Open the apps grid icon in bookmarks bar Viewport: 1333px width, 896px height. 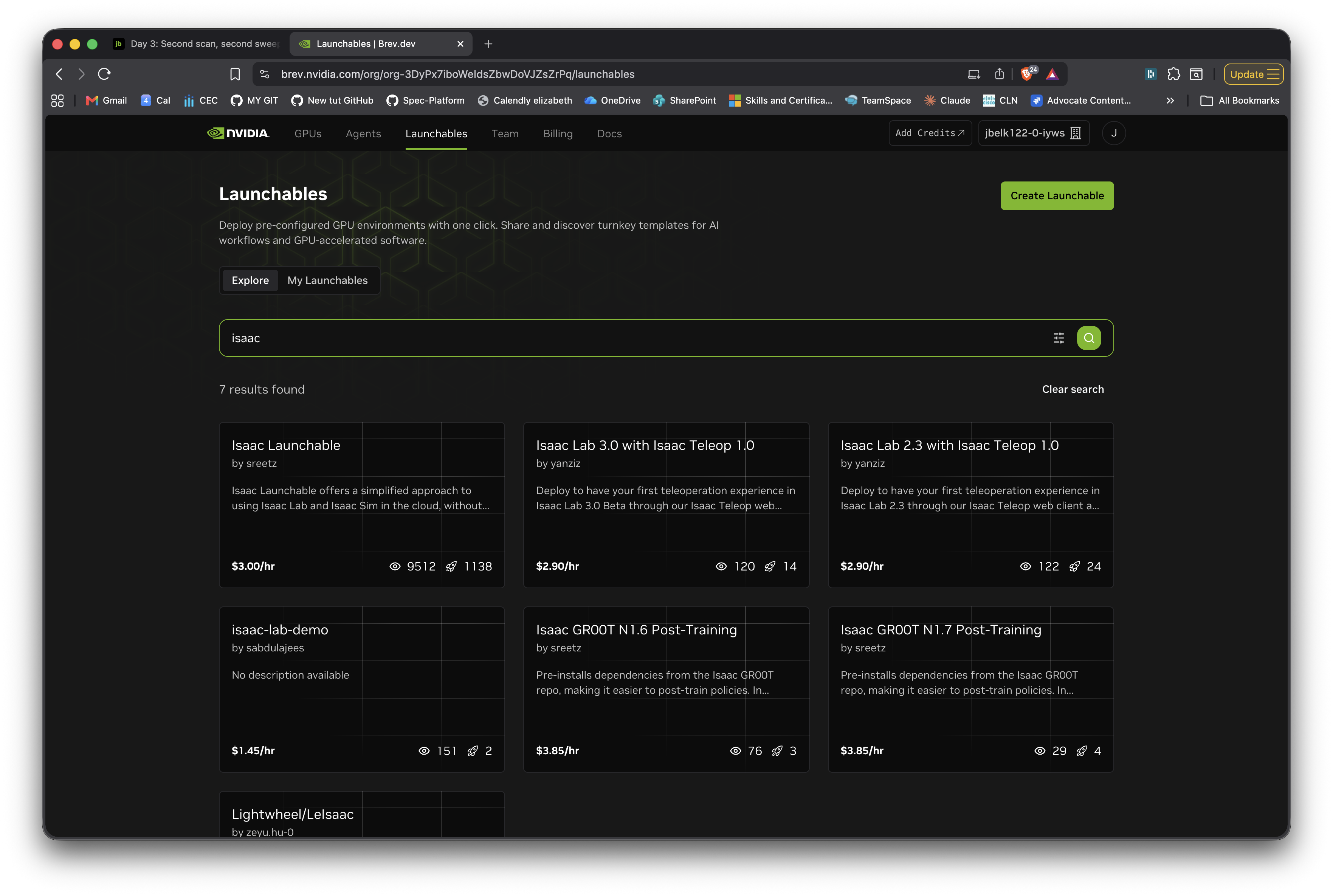pyautogui.click(x=57, y=101)
